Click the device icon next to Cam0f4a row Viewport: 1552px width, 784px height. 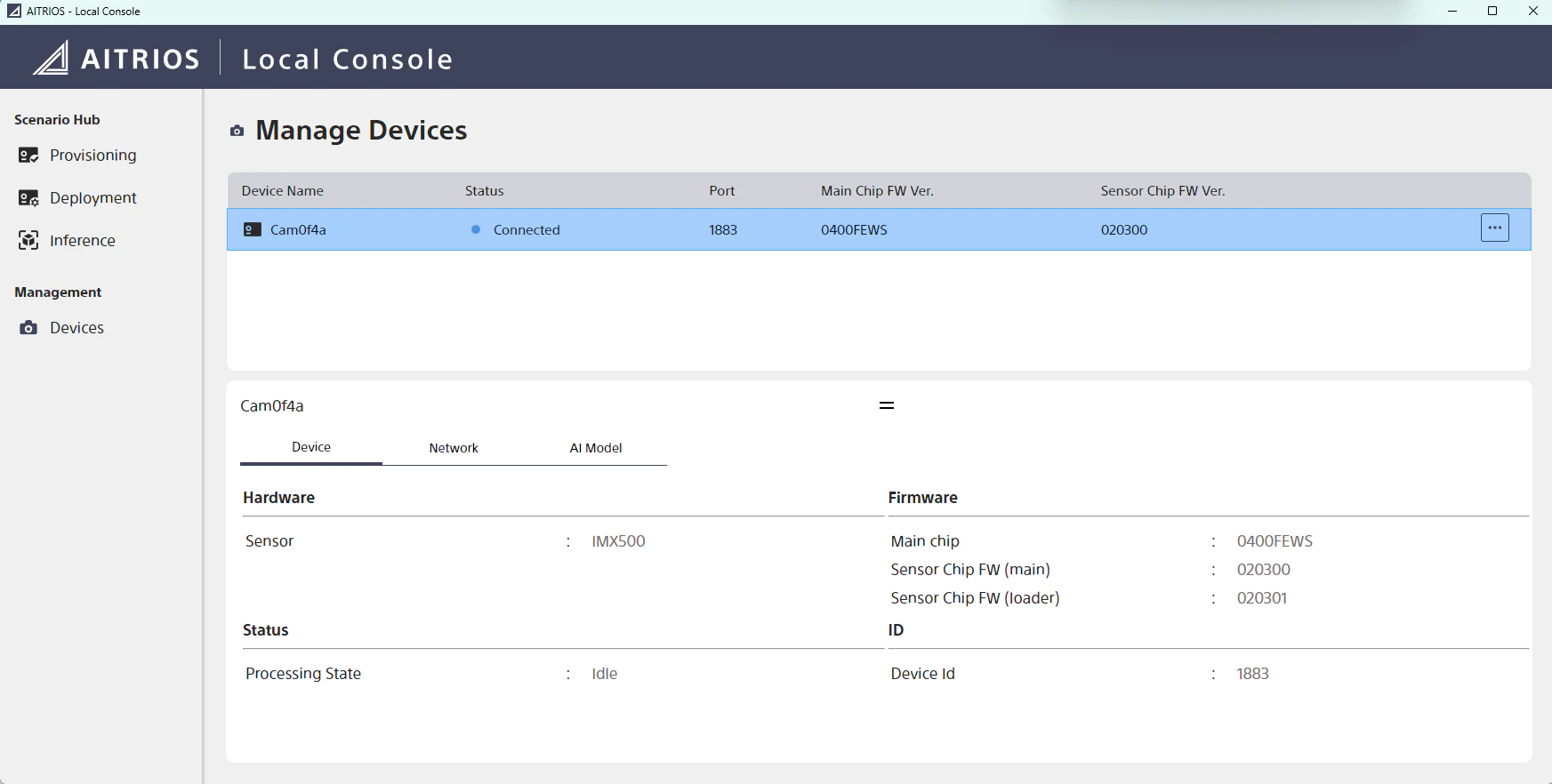pos(253,229)
